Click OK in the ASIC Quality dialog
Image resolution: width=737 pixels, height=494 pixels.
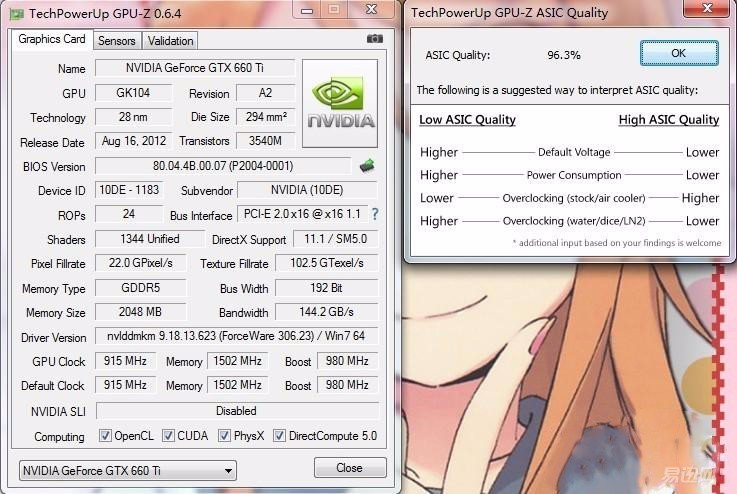tap(679, 53)
